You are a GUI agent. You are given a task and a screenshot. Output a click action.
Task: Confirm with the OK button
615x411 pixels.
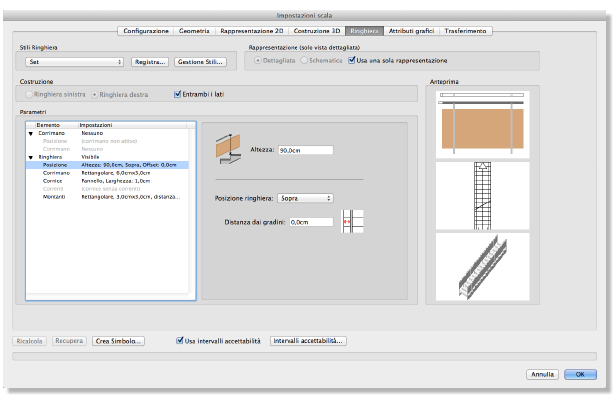click(580, 375)
